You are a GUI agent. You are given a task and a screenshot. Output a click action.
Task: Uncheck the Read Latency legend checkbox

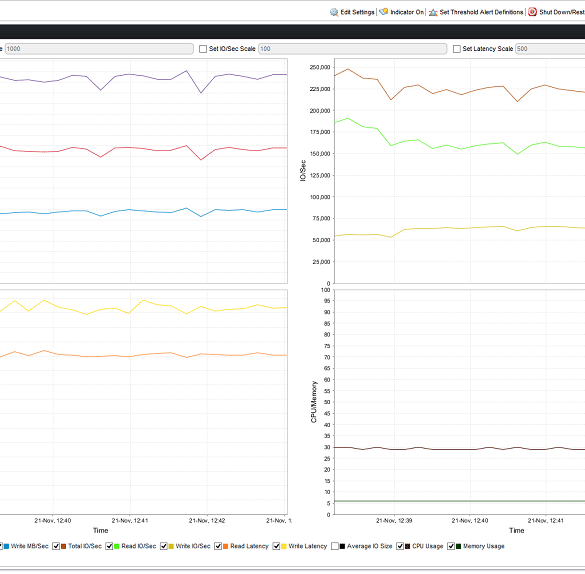pos(218,547)
